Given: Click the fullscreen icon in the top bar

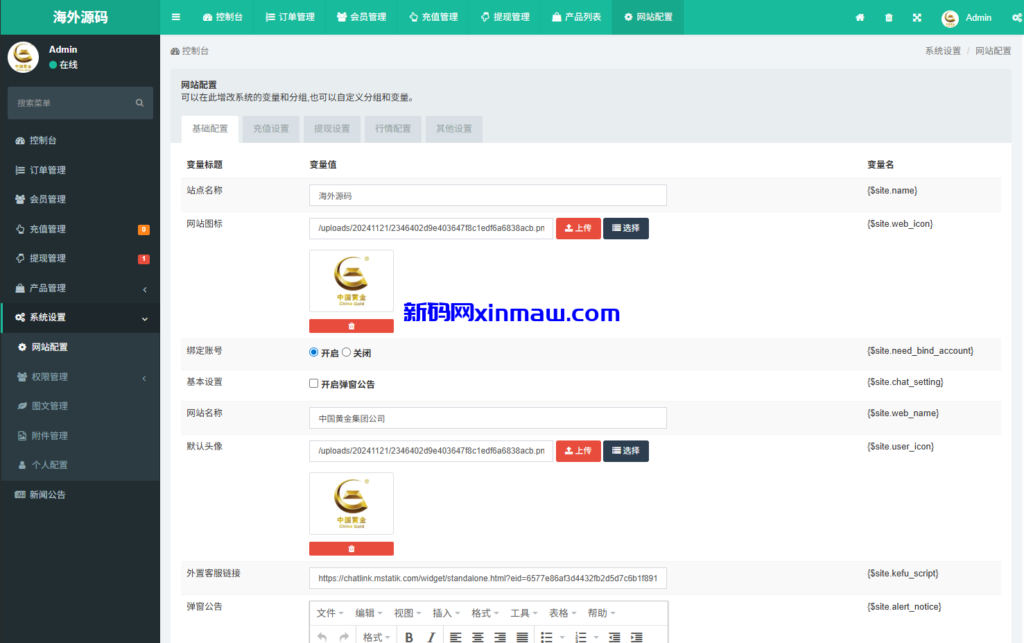Looking at the screenshot, I should pyautogui.click(x=915, y=16).
